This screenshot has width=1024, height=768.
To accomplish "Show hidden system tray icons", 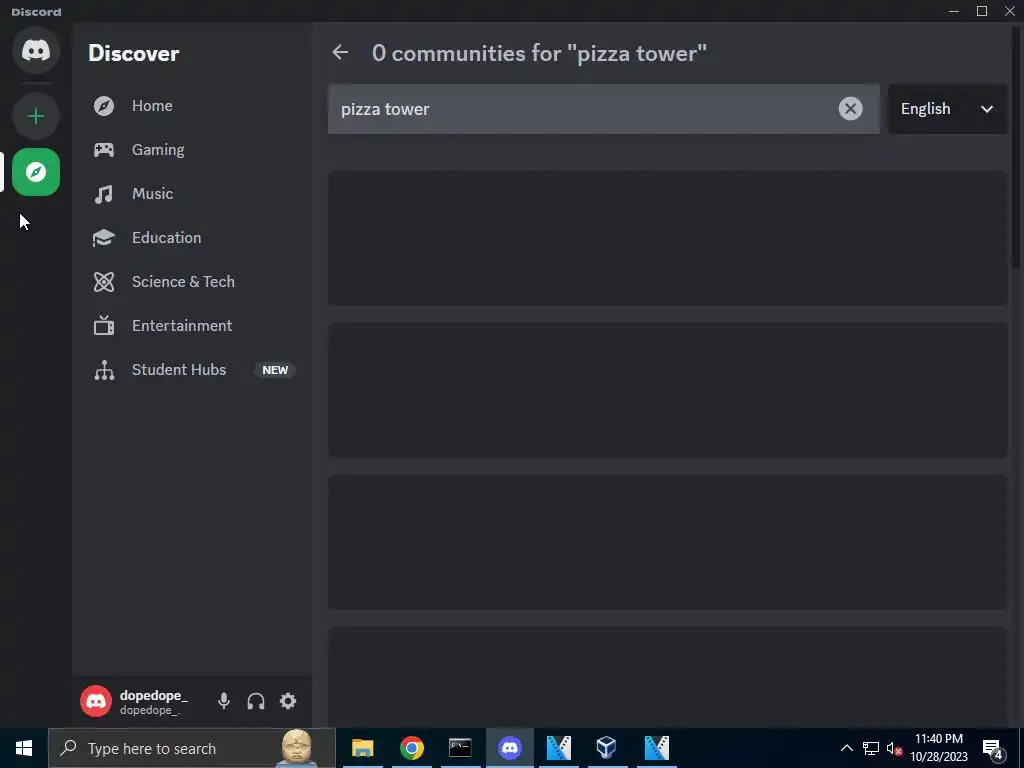I will click(x=846, y=748).
